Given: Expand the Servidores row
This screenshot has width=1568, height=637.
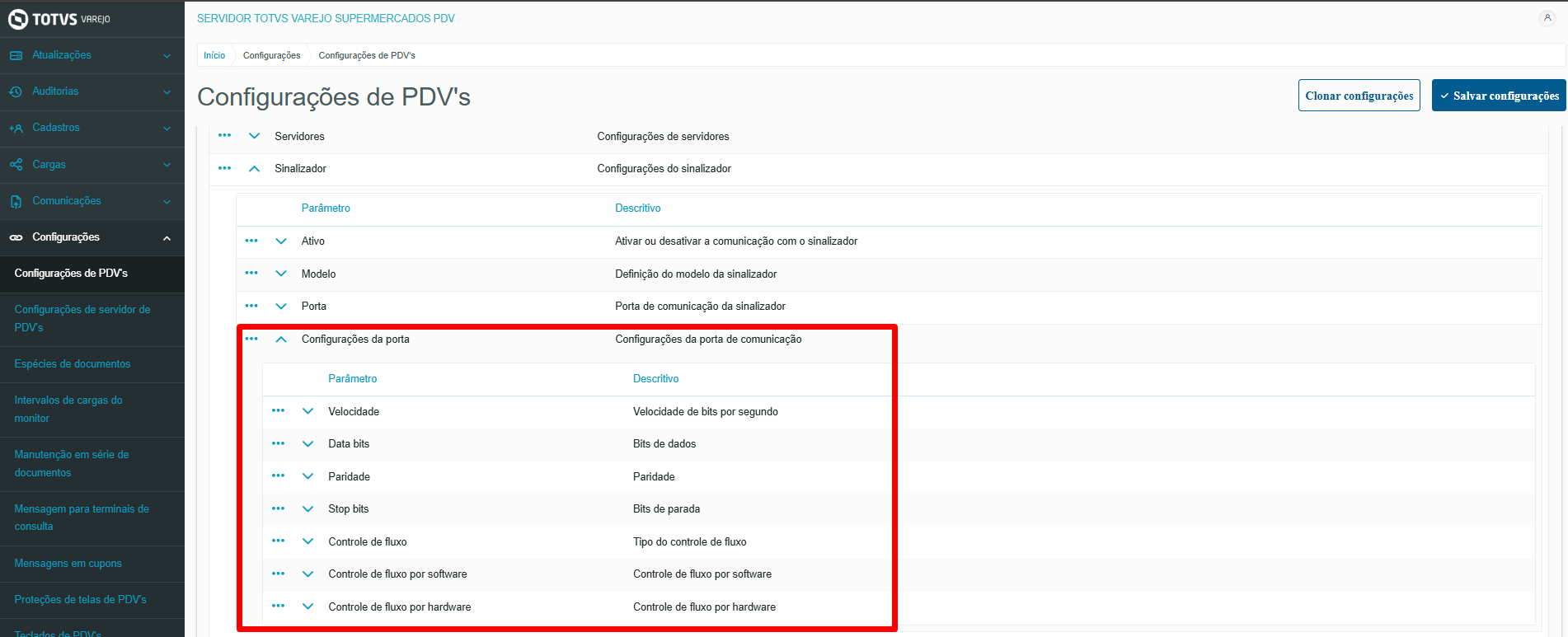Looking at the screenshot, I should pyautogui.click(x=255, y=136).
